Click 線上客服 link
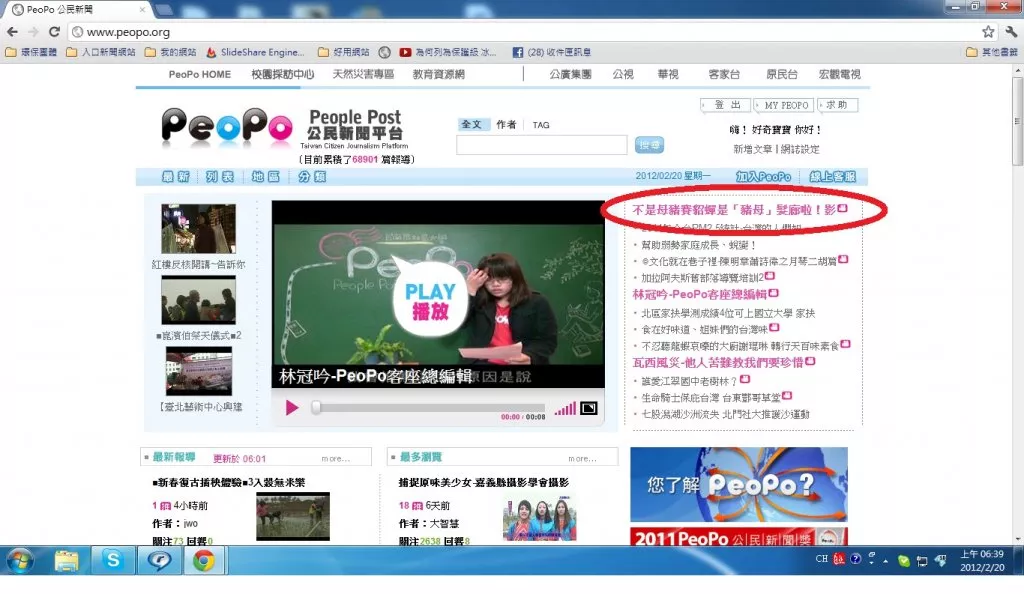 click(x=832, y=177)
